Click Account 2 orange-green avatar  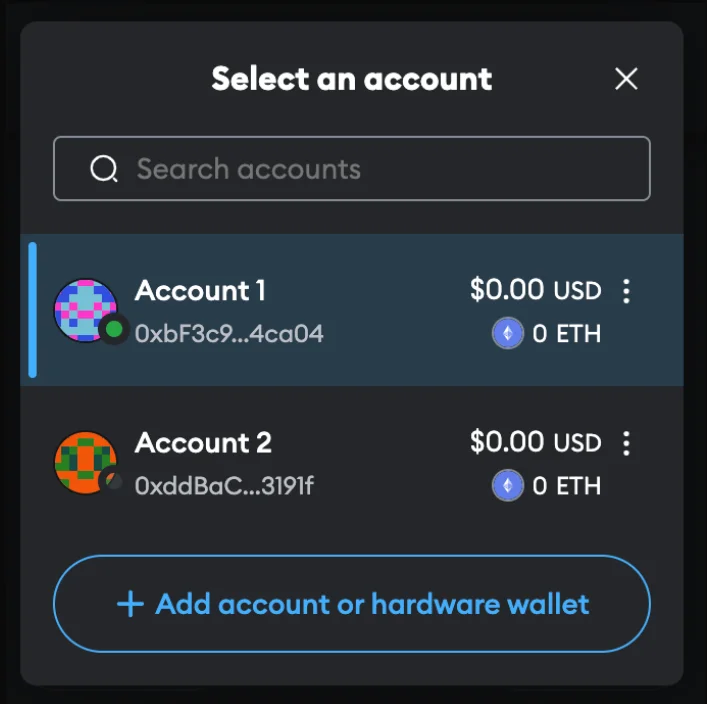[85, 463]
